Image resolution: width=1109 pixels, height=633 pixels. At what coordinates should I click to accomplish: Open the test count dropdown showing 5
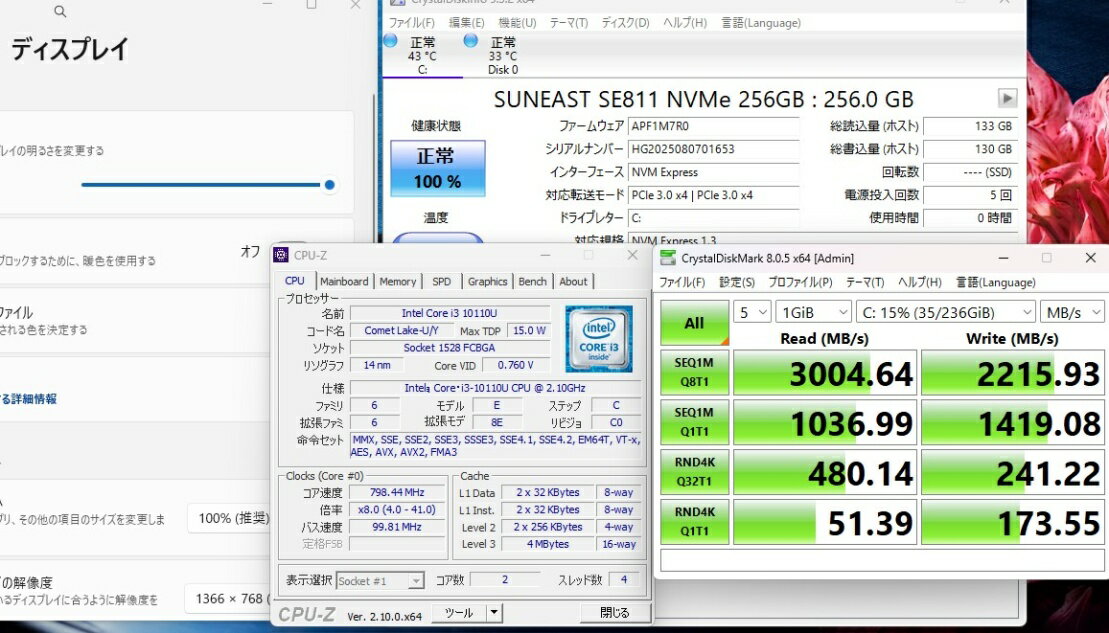(x=752, y=312)
